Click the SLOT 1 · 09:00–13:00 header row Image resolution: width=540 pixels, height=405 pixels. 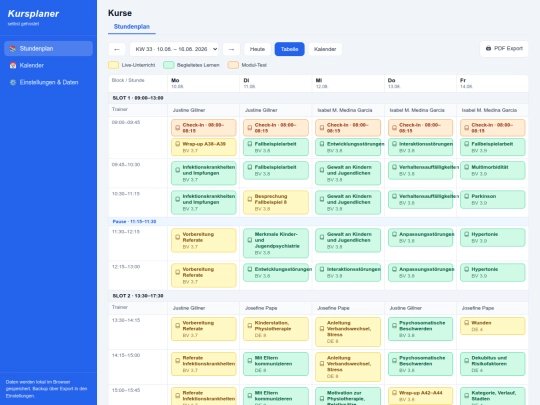click(x=318, y=98)
